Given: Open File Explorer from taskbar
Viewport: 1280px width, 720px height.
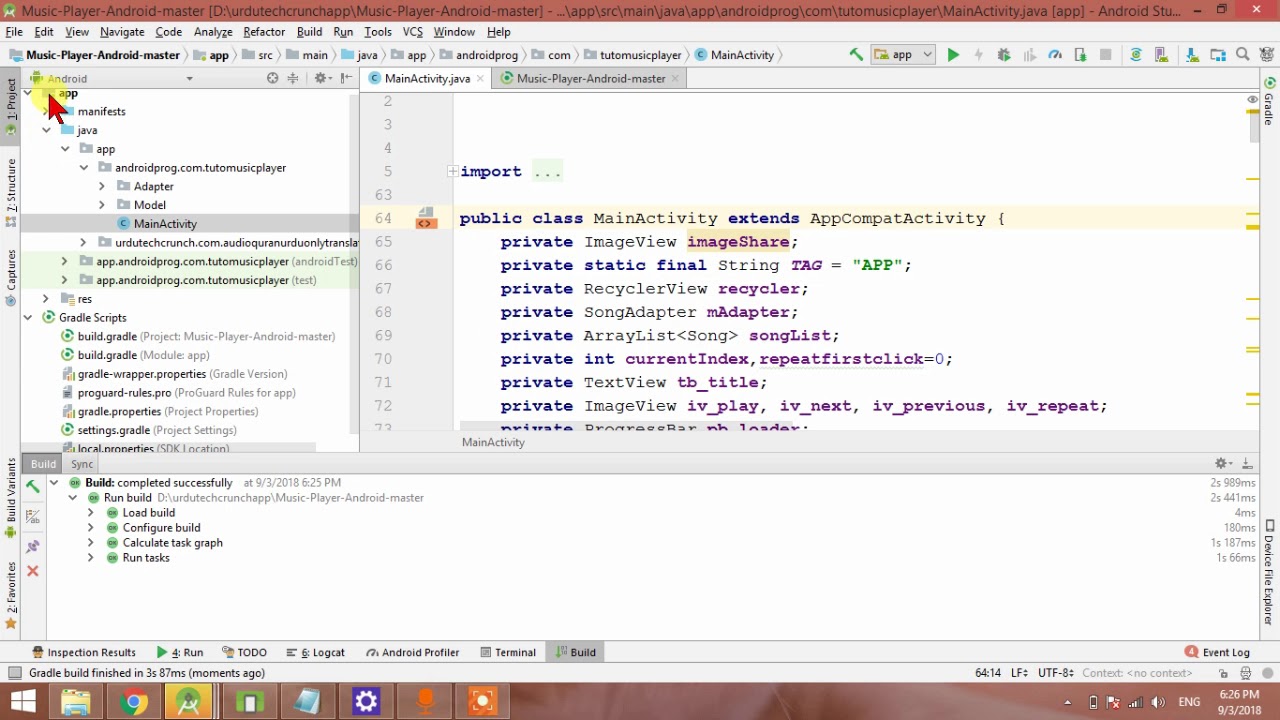Looking at the screenshot, I should coord(76,702).
